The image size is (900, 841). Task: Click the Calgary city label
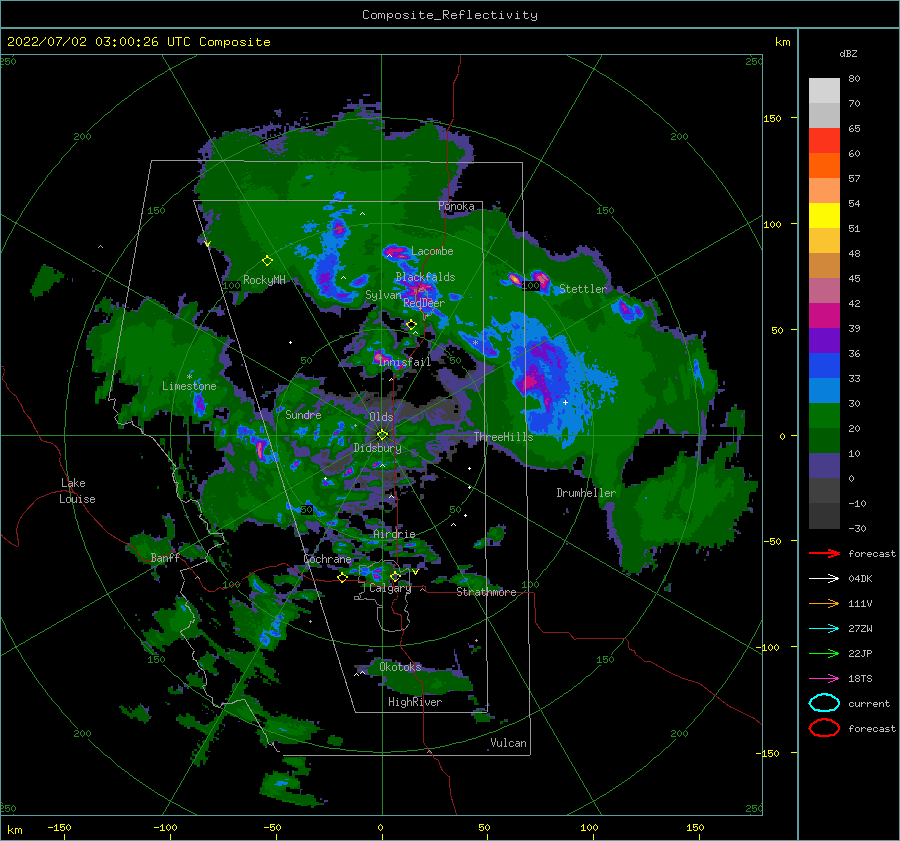[x=390, y=588]
